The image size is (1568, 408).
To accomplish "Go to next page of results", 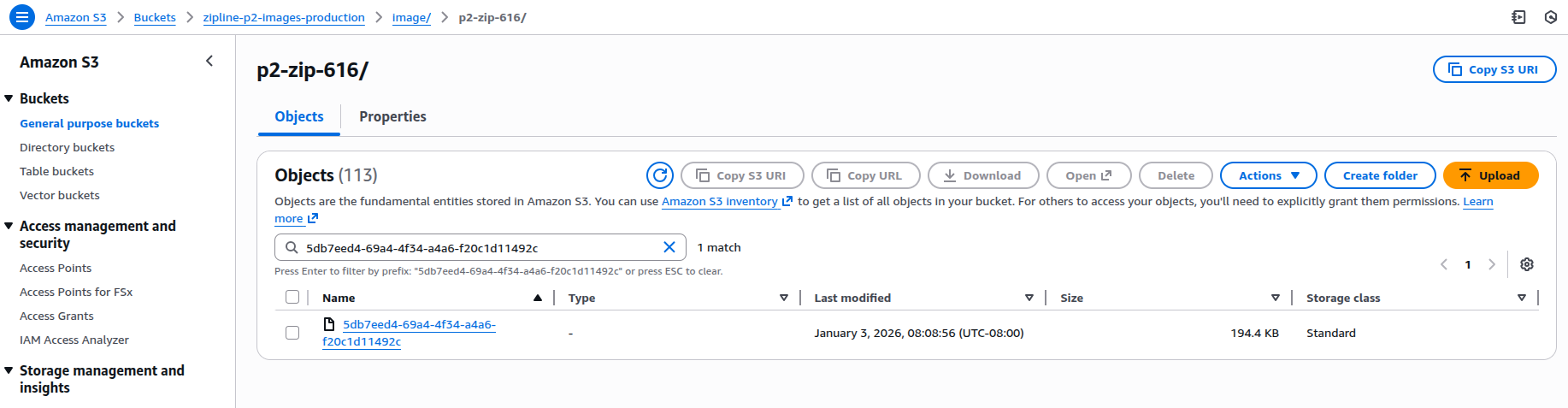I will [1492, 264].
